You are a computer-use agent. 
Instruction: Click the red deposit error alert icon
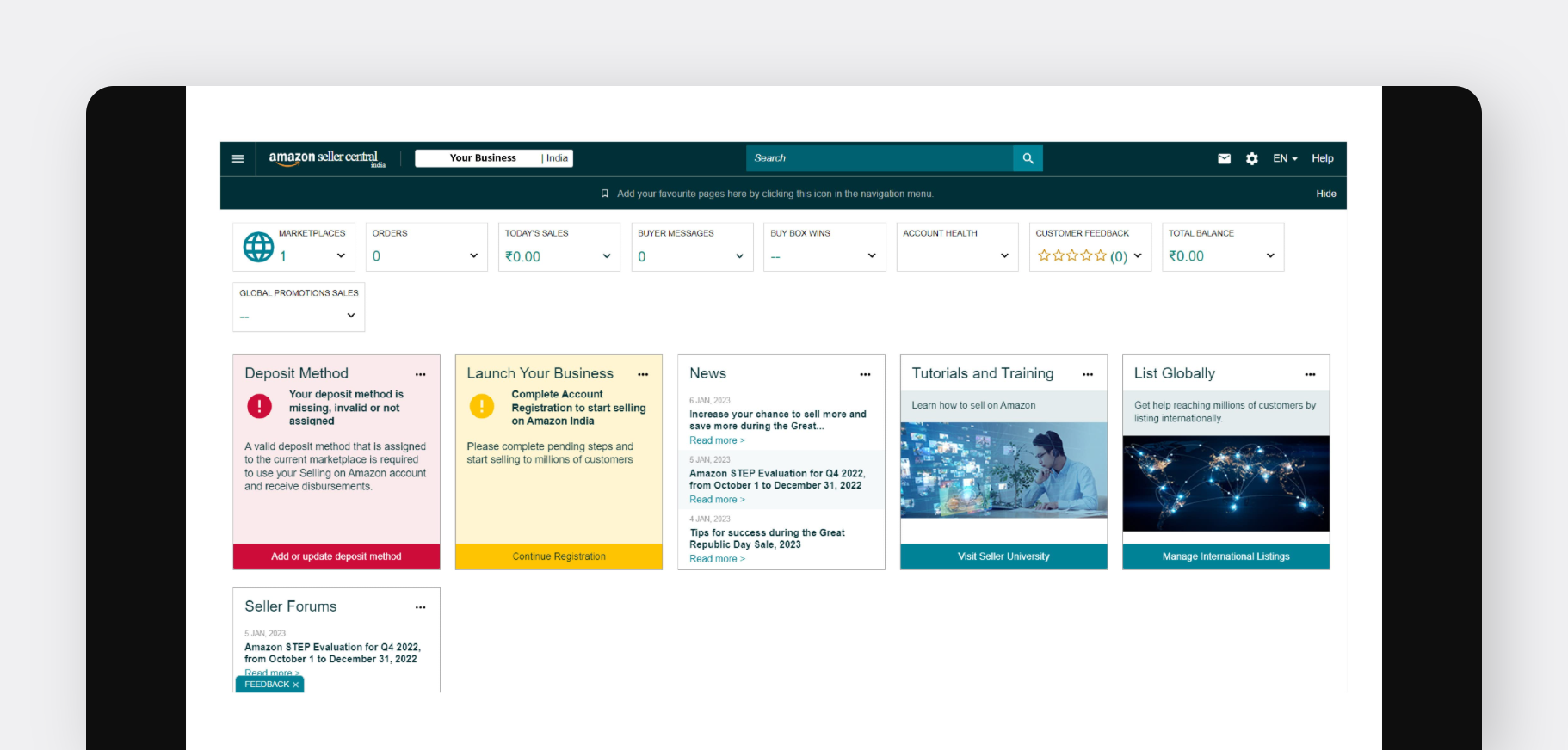(x=259, y=406)
